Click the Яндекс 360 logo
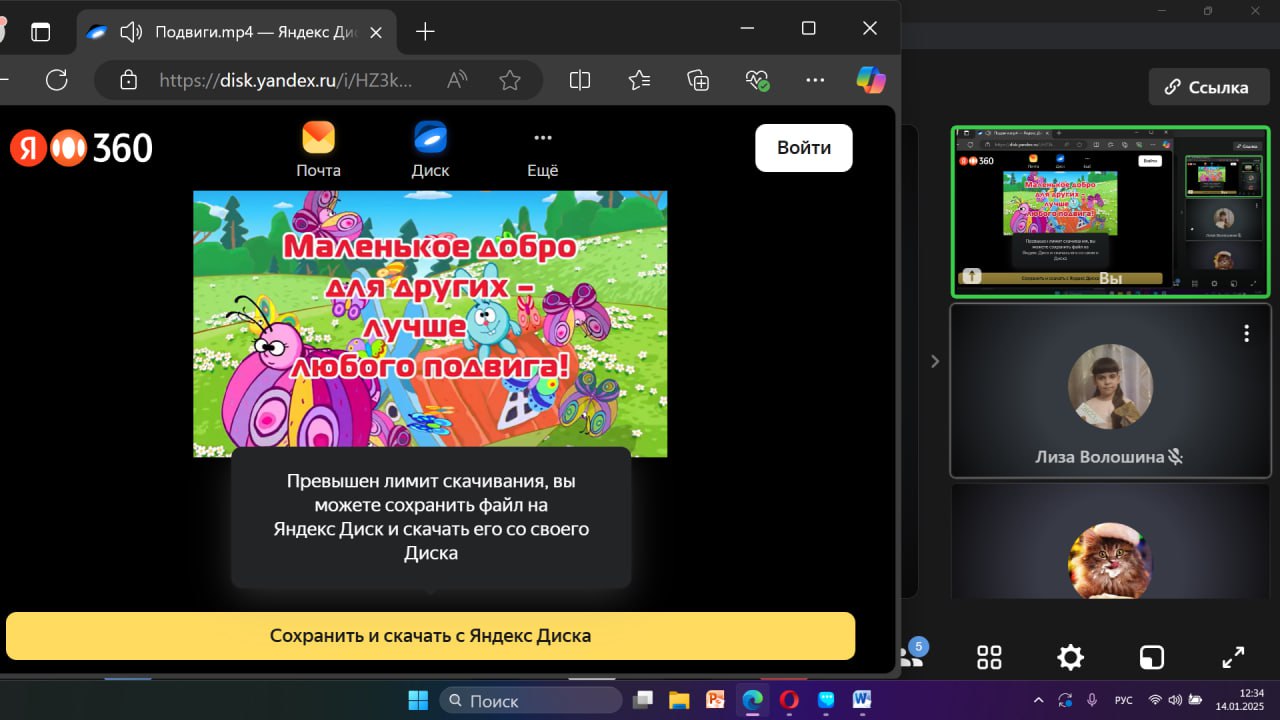1280x720 pixels. point(81,148)
